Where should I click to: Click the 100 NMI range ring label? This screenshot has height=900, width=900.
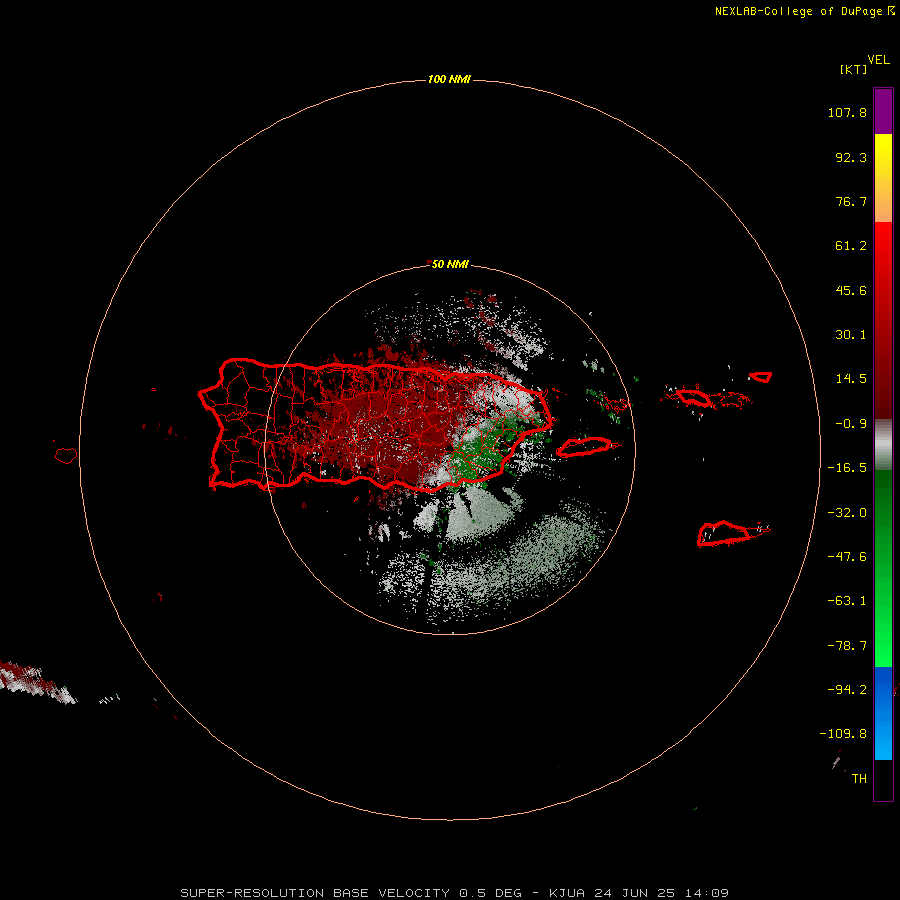click(449, 79)
